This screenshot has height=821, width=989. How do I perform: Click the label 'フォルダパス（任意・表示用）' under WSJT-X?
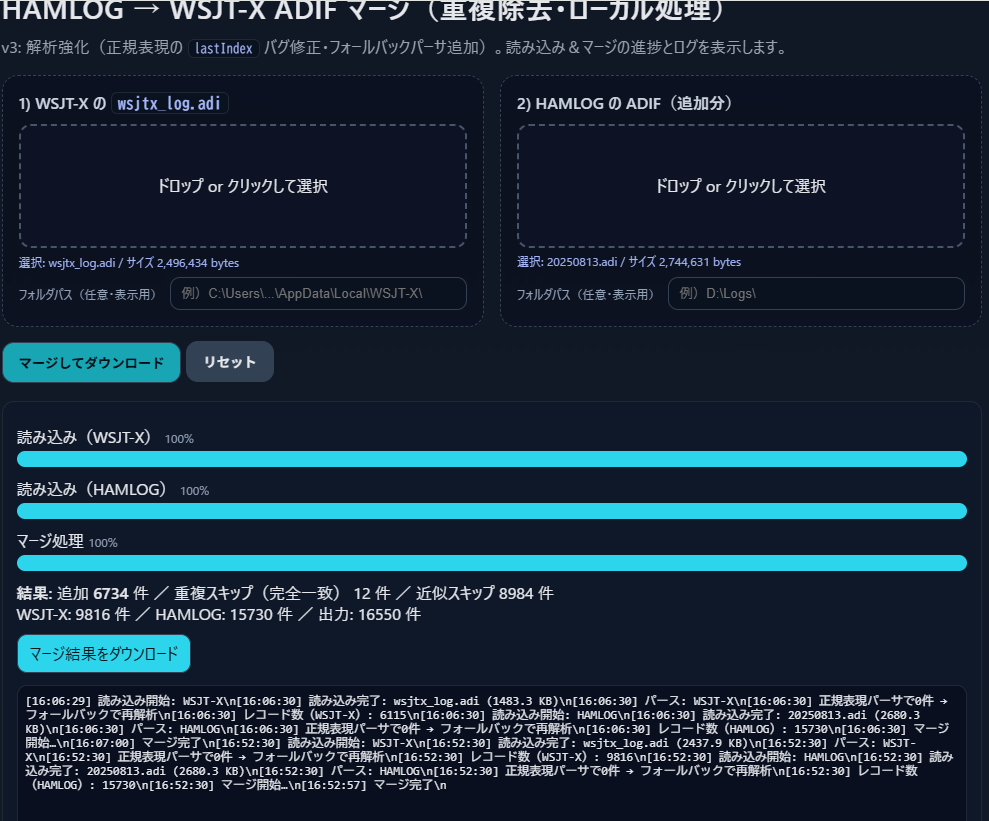point(87,295)
